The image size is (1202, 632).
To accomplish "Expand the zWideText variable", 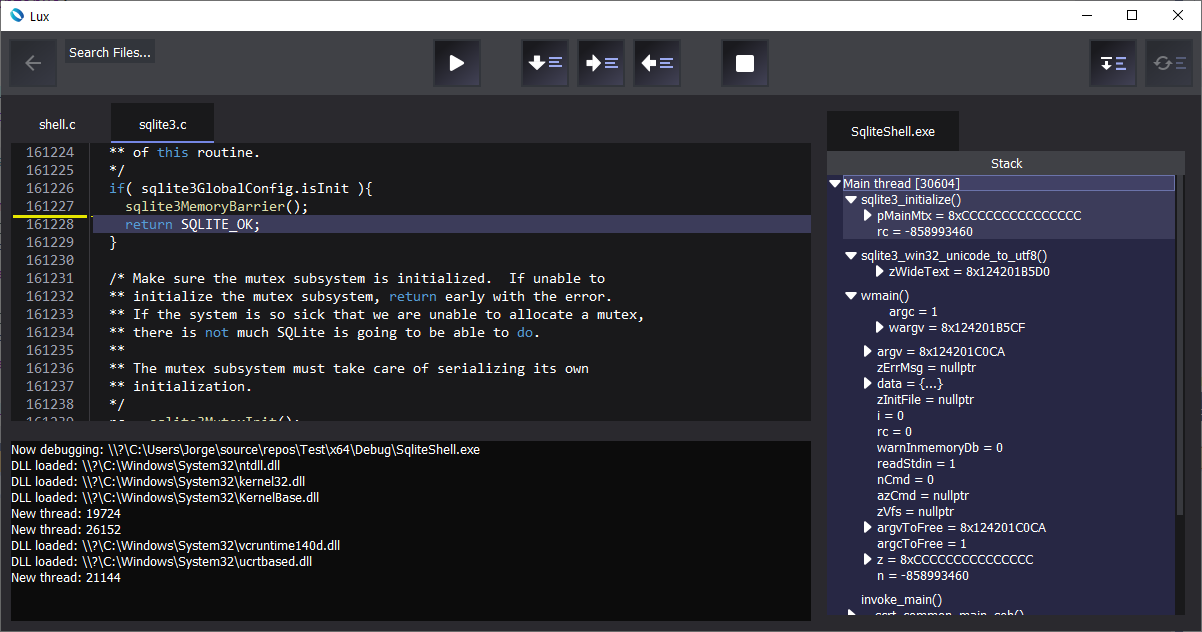I will [880, 272].
